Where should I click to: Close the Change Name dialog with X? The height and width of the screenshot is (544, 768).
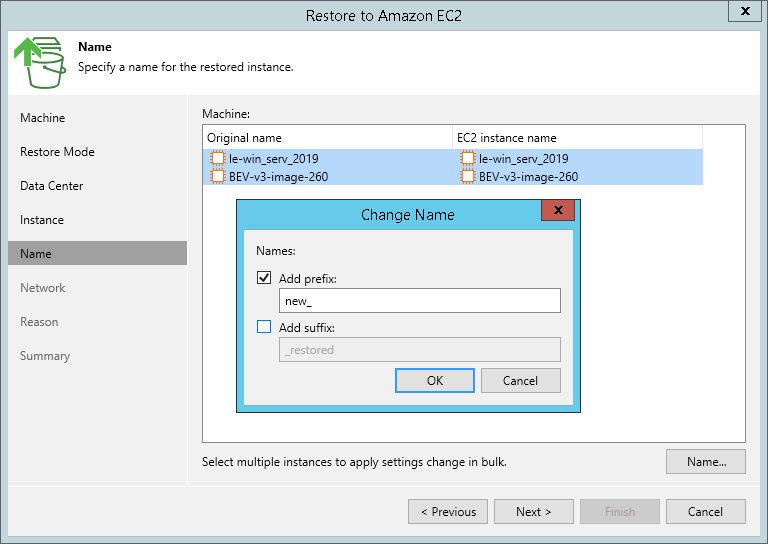(x=558, y=210)
